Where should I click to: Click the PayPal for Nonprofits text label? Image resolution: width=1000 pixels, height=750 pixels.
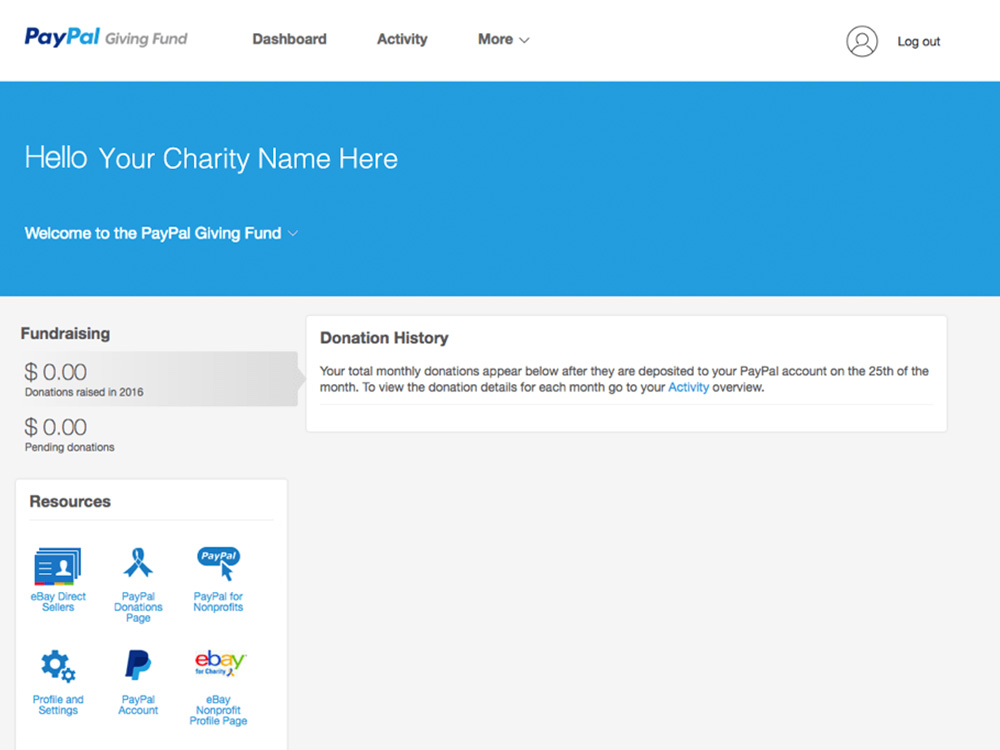[x=218, y=602]
